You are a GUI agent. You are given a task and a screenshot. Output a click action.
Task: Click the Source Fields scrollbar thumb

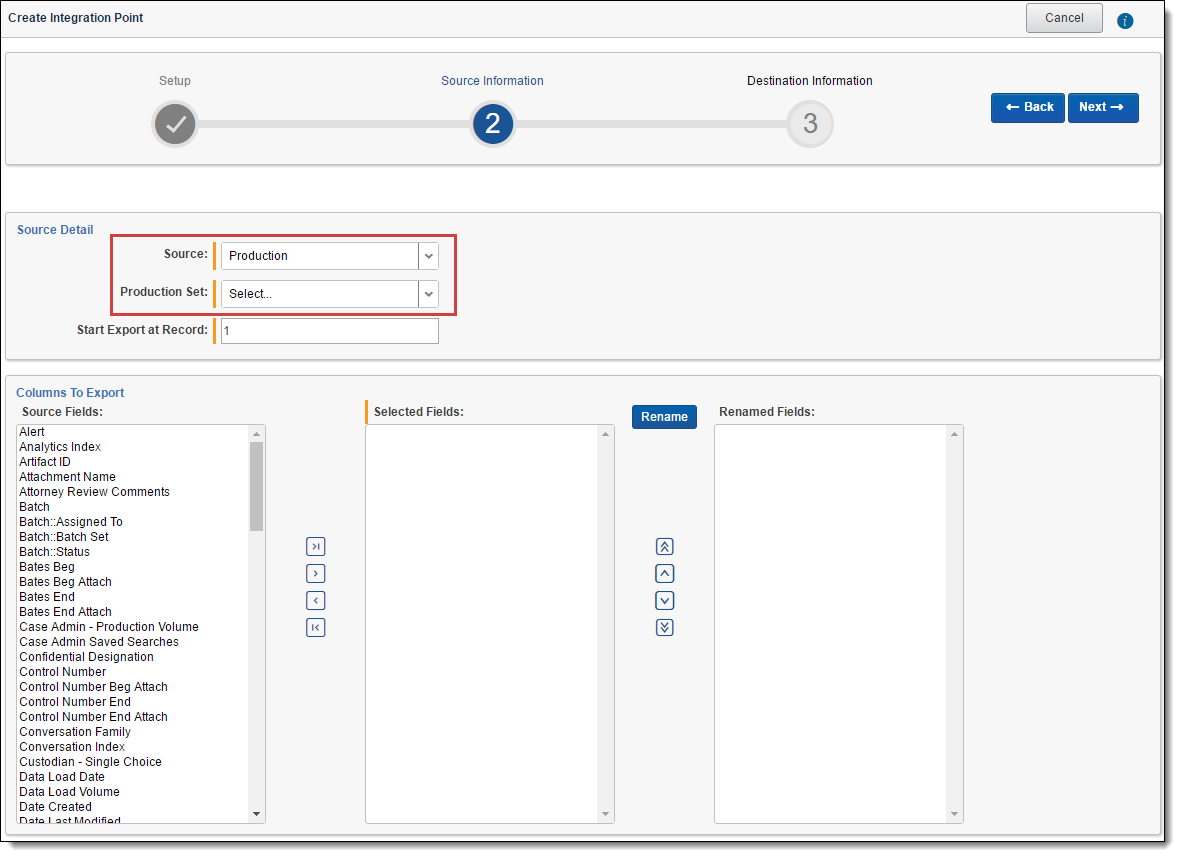click(257, 486)
